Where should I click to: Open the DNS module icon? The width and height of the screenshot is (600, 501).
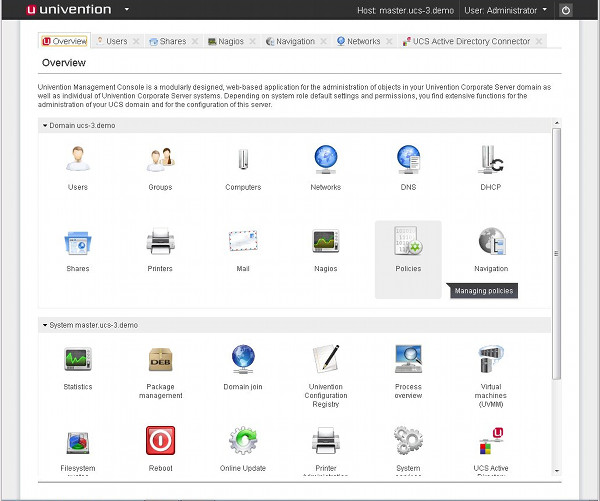coord(408,159)
